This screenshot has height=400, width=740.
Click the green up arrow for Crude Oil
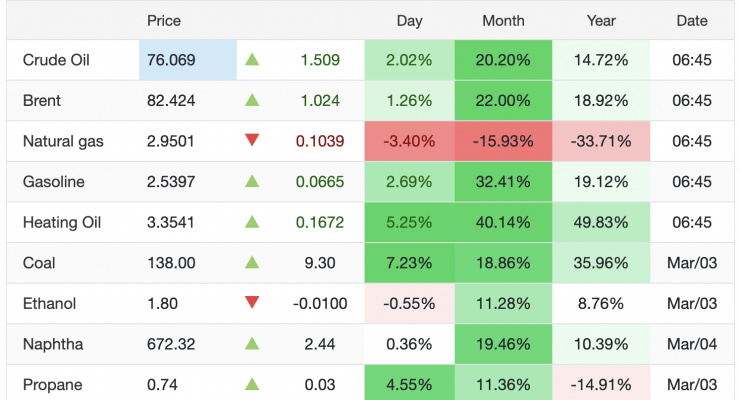point(253,60)
